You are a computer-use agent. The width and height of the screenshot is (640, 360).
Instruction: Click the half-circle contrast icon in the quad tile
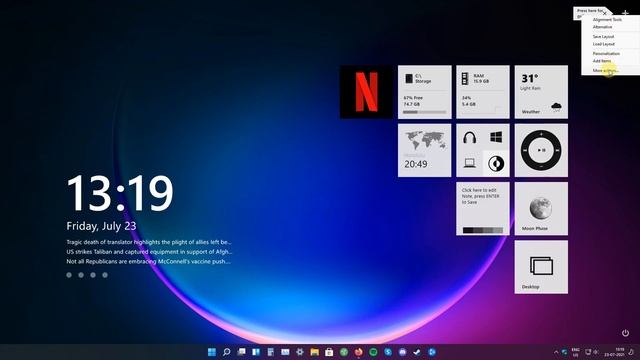pos(496,163)
